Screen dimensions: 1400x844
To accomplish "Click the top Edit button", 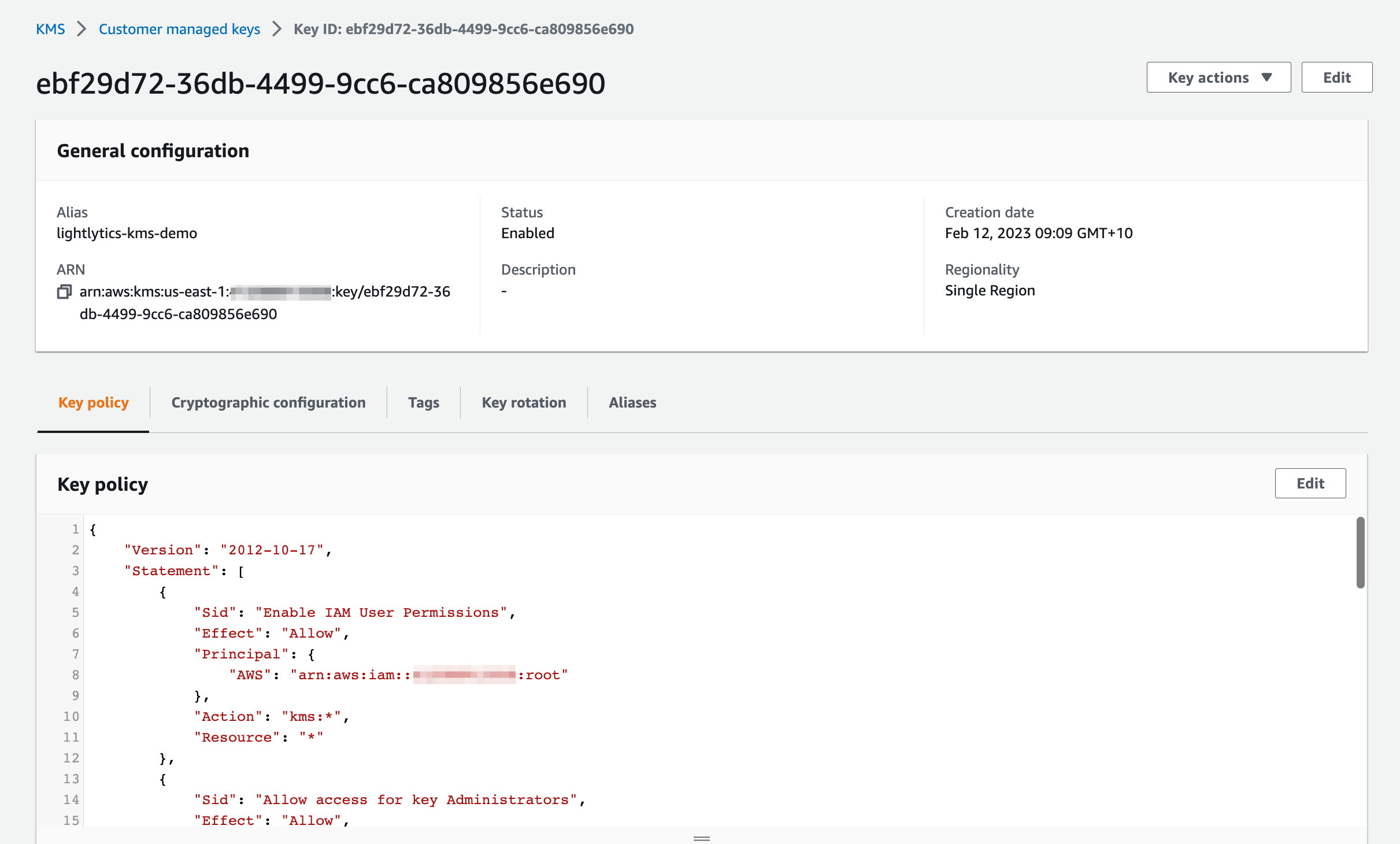I will click(1336, 77).
